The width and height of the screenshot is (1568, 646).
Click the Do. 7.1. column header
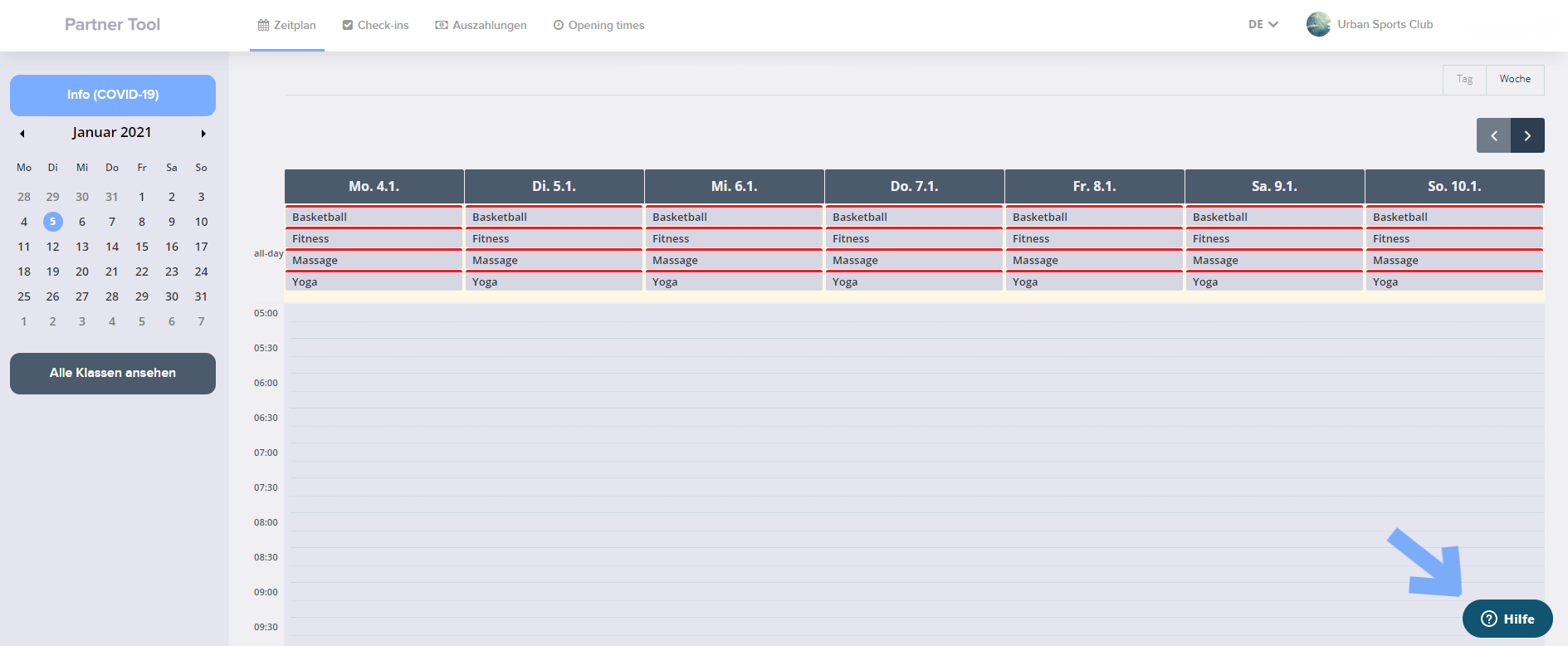pos(915,186)
